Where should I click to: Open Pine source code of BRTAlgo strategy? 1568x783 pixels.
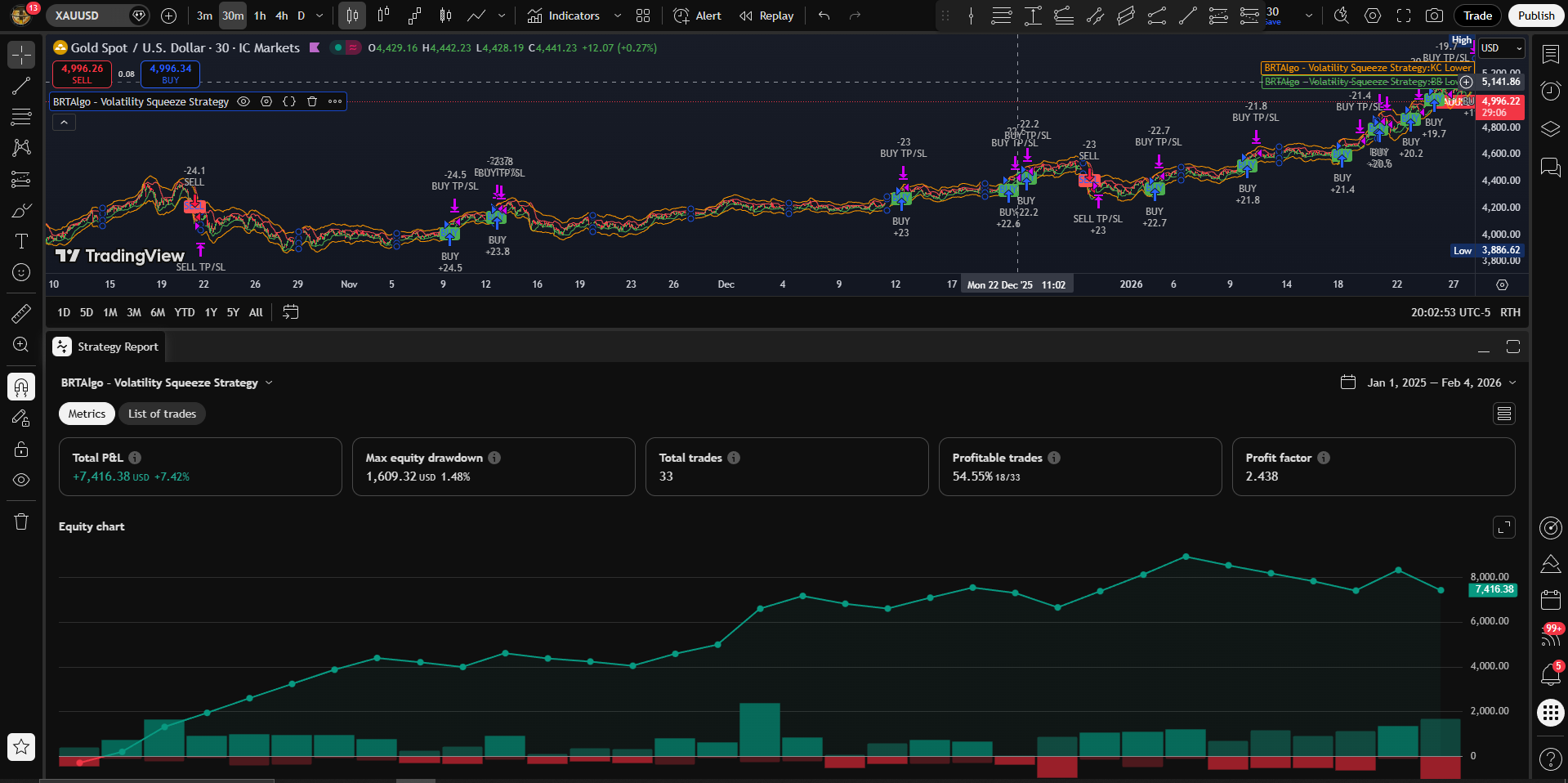pos(289,101)
